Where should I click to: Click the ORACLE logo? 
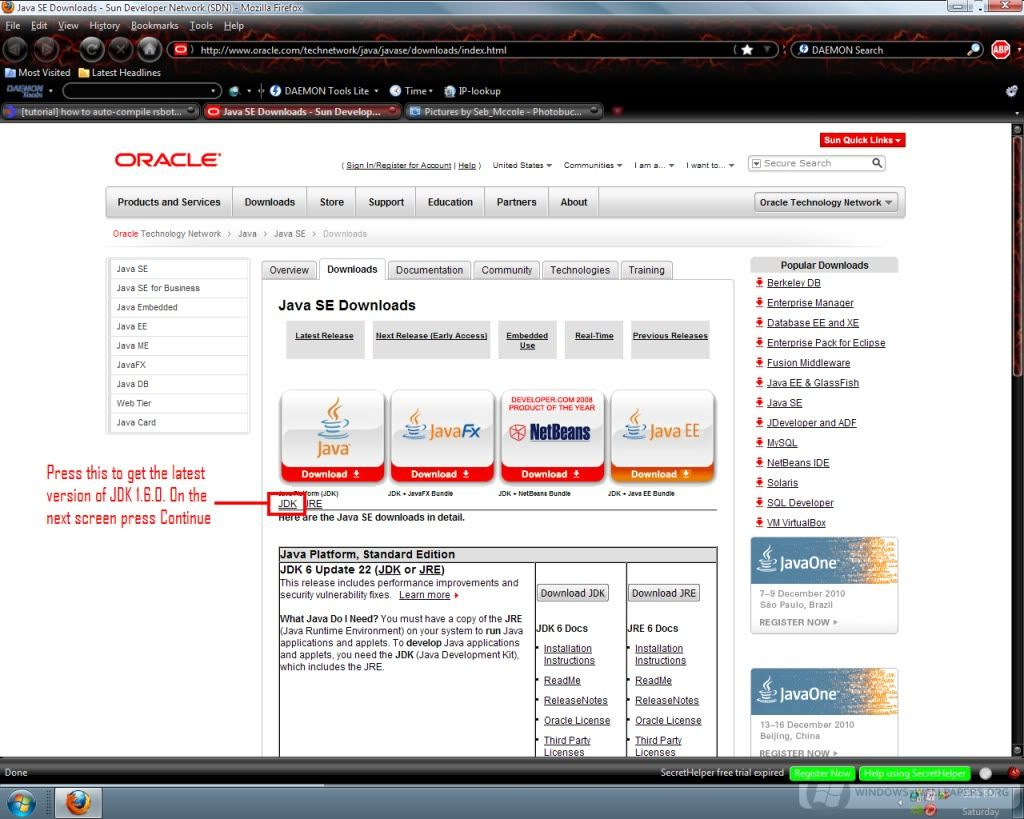coord(168,160)
